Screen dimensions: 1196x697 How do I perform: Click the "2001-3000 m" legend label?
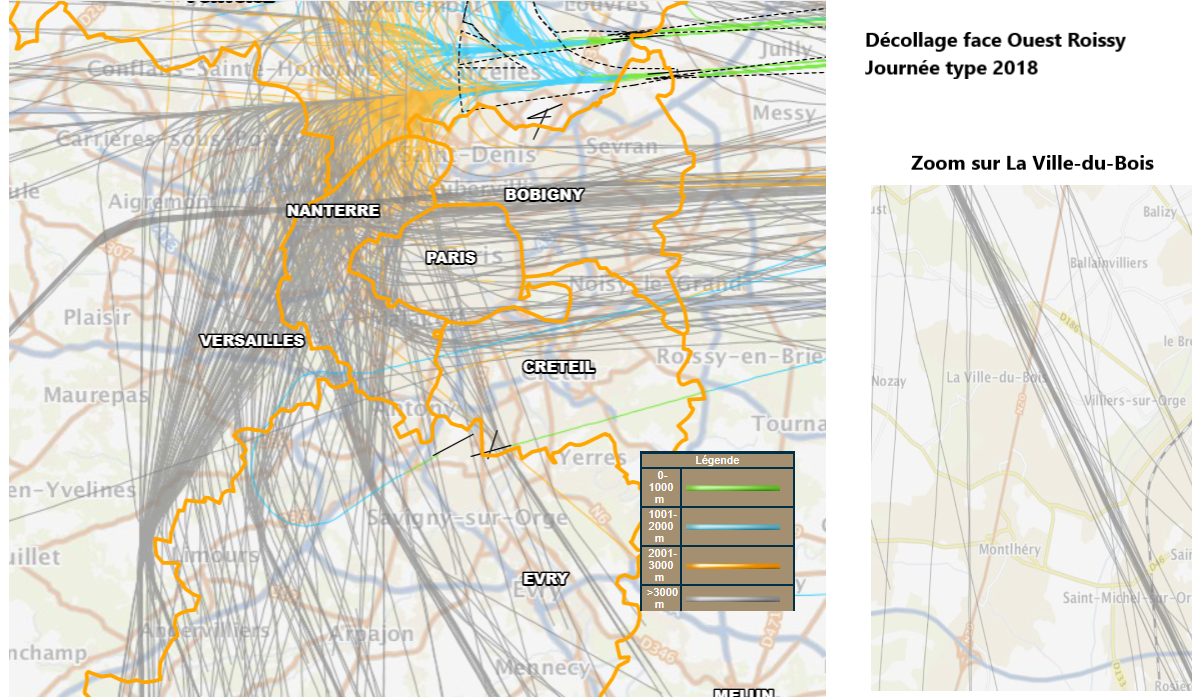click(x=661, y=565)
